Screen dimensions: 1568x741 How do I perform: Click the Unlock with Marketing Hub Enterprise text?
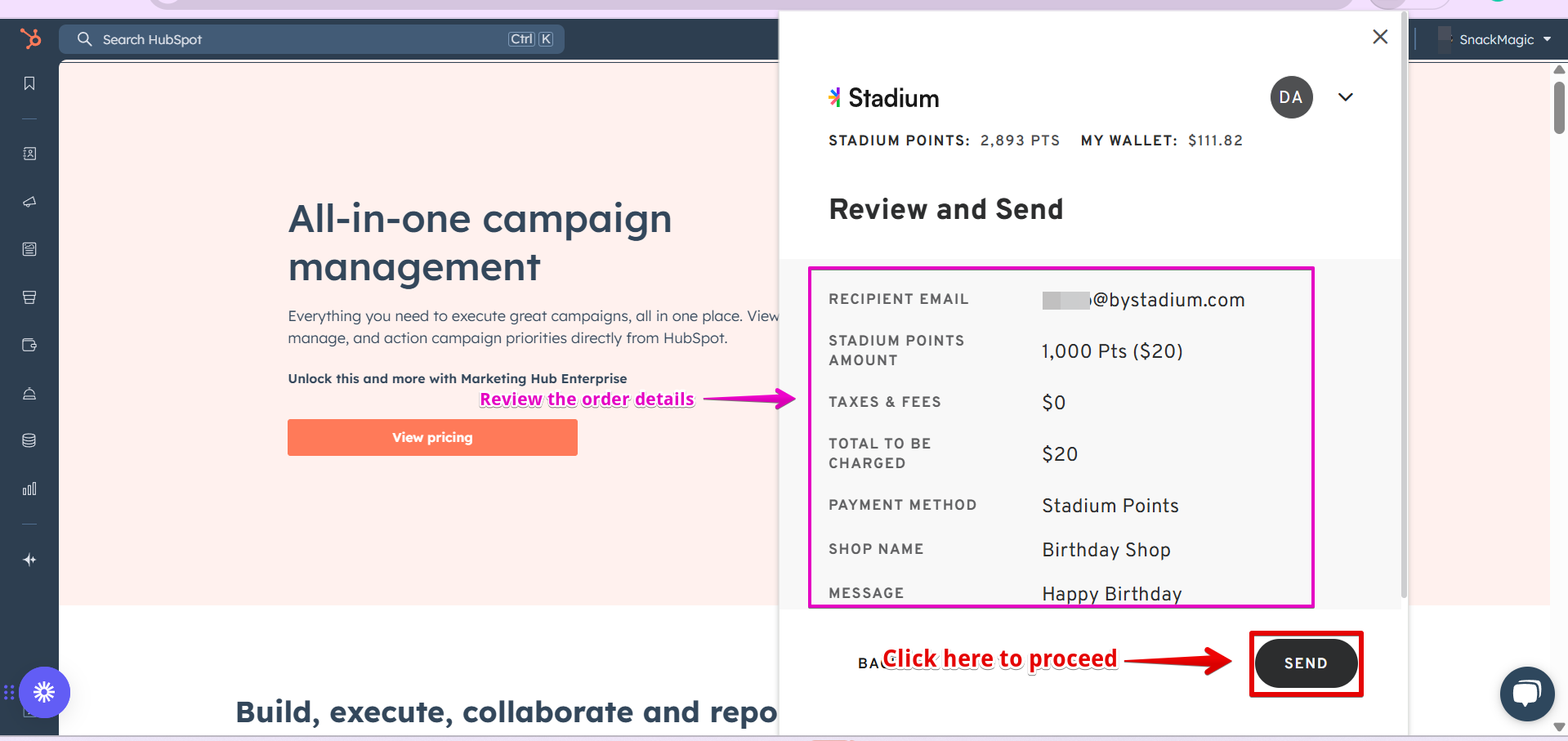click(458, 378)
